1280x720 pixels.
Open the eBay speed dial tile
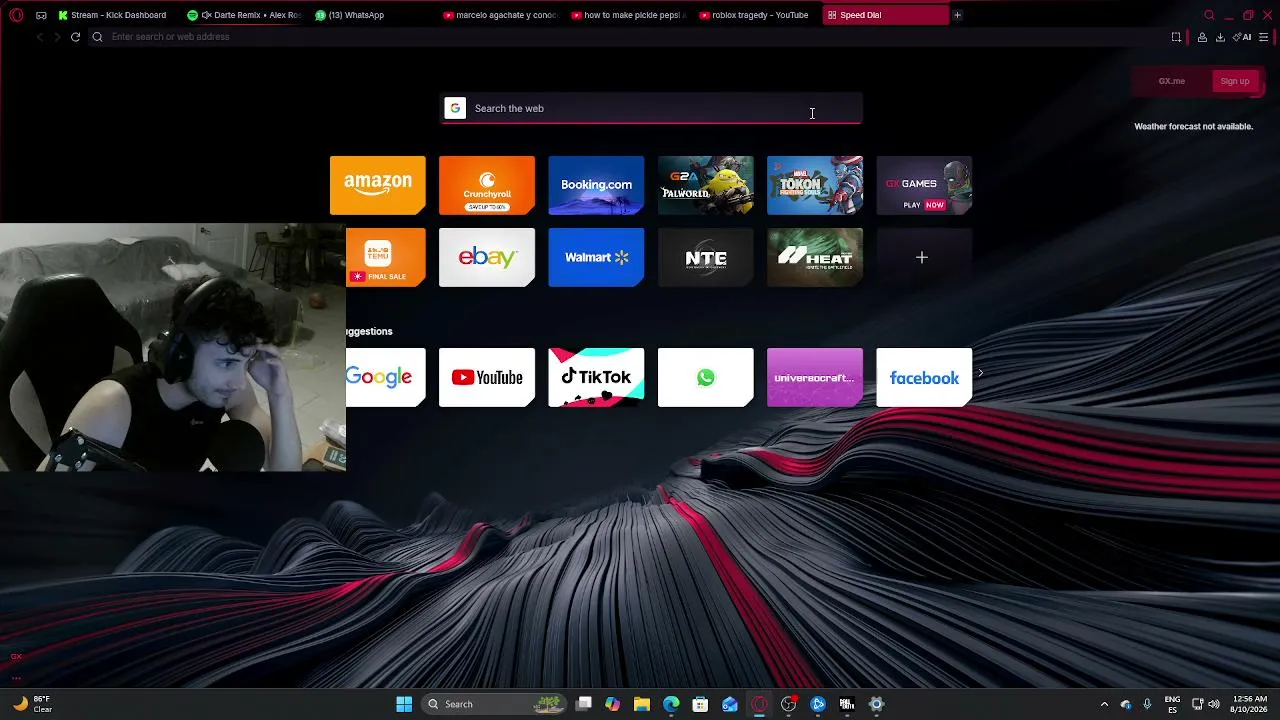pyautogui.click(x=487, y=257)
